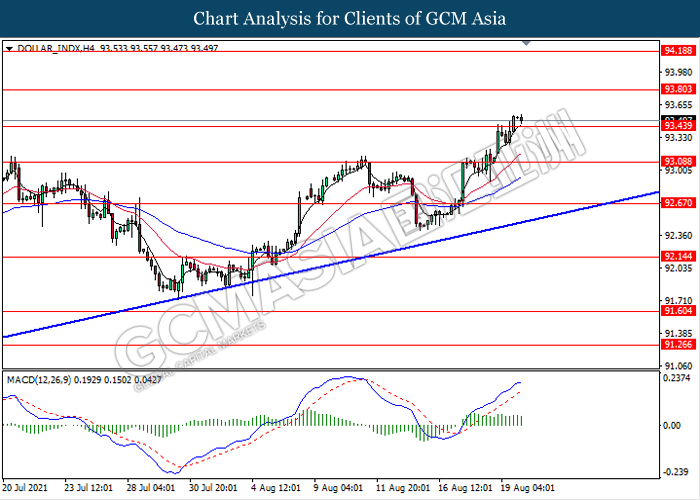The width and height of the screenshot is (700, 500).
Task: Select the 91.266 support price label
Action: [678, 345]
